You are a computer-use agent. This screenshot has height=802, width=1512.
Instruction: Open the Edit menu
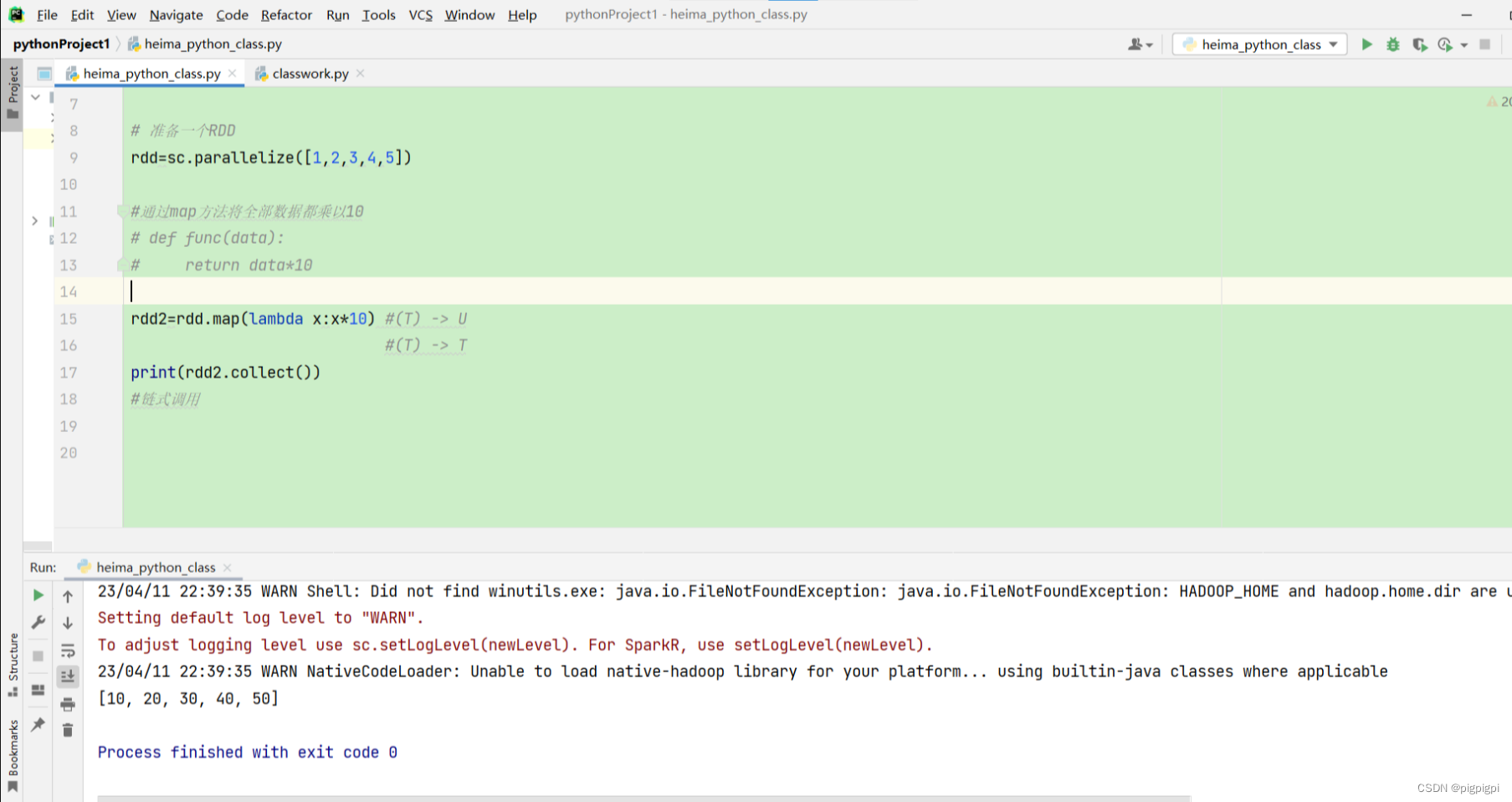(82, 15)
